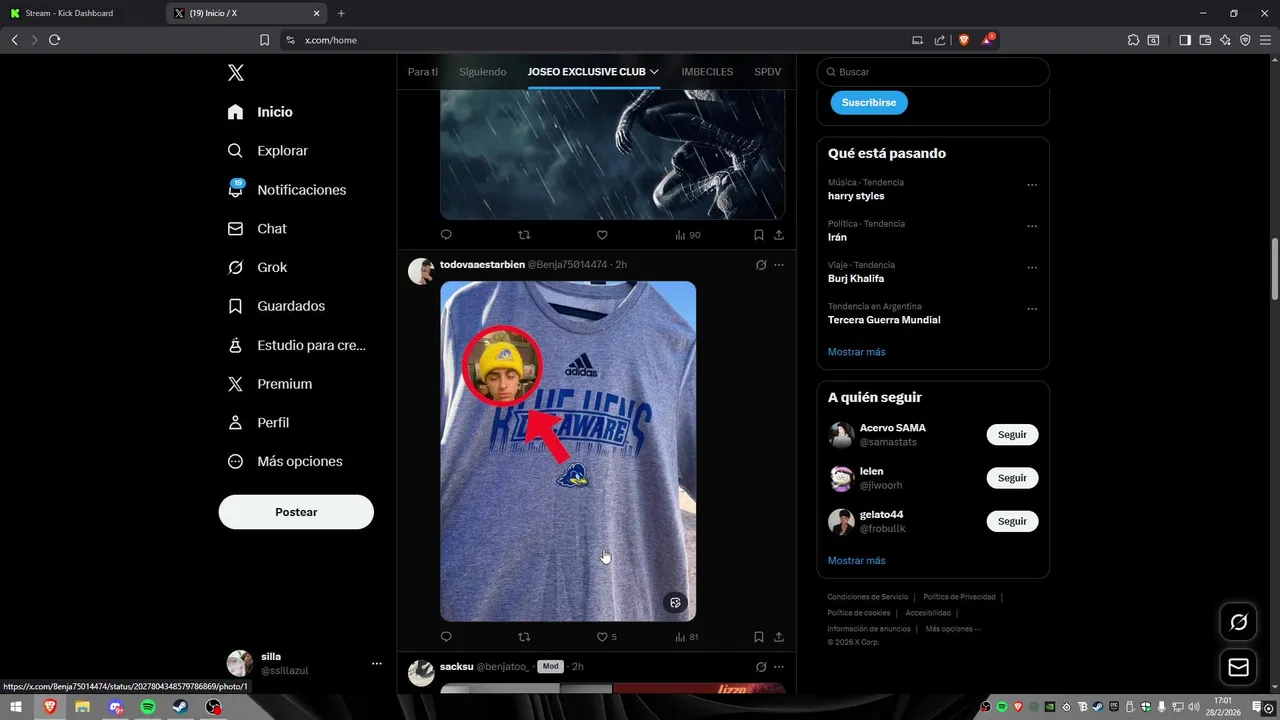
Task: Open Brave Rewards triangle icon
Action: click(x=988, y=40)
